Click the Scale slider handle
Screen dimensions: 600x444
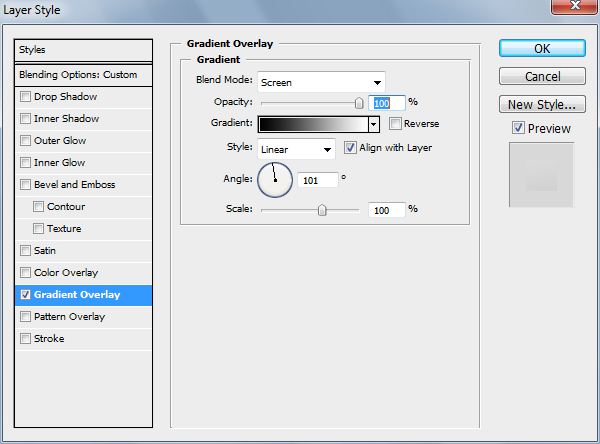(322, 210)
